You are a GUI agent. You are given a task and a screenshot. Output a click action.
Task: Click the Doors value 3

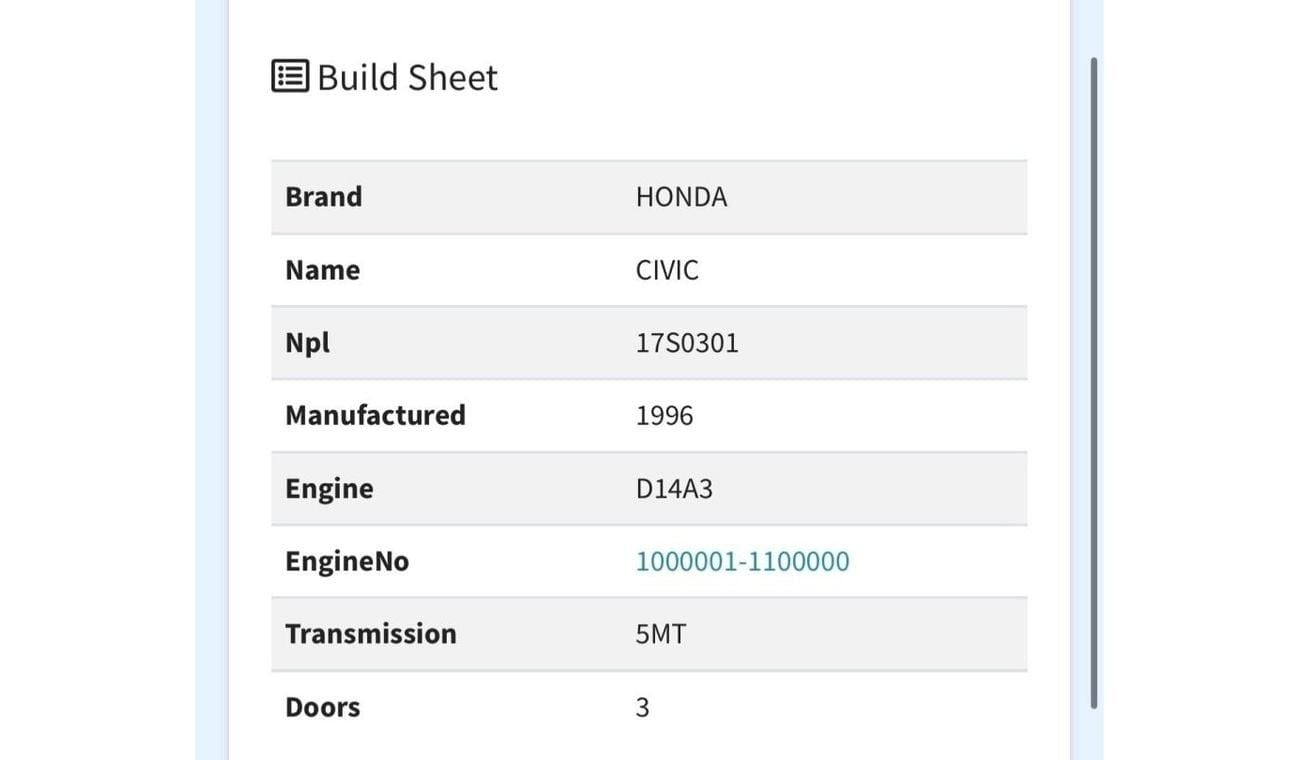(x=642, y=707)
